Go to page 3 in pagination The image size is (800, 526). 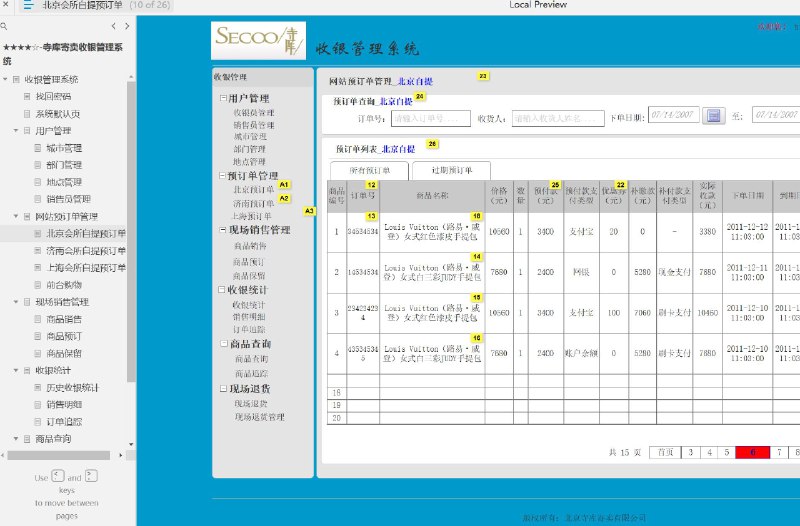[690, 452]
